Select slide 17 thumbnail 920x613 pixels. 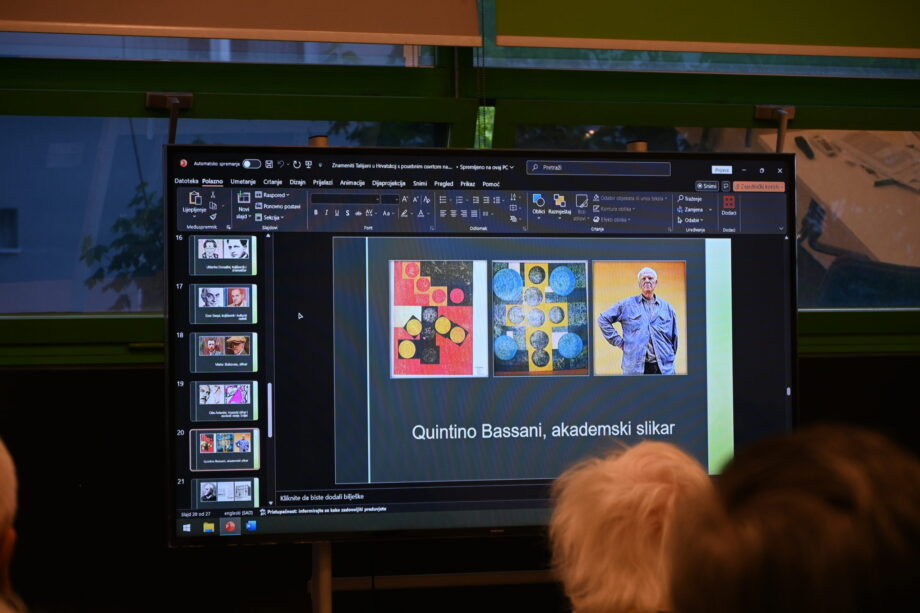(x=223, y=304)
